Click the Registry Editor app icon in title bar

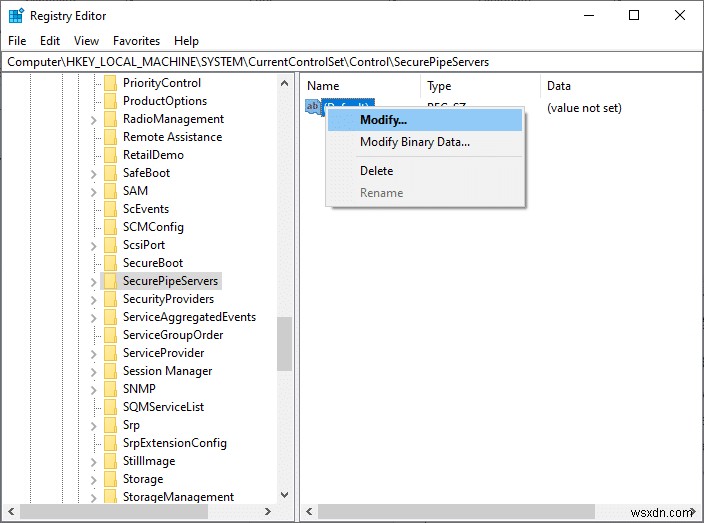tap(16, 16)
